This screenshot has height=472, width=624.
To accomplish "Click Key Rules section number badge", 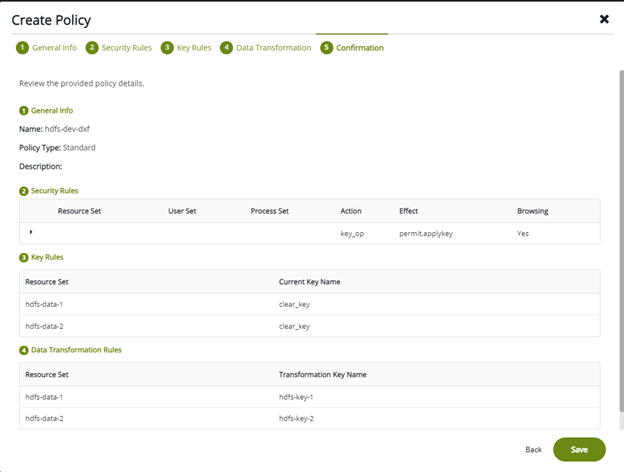I will [x=23, y=257].
